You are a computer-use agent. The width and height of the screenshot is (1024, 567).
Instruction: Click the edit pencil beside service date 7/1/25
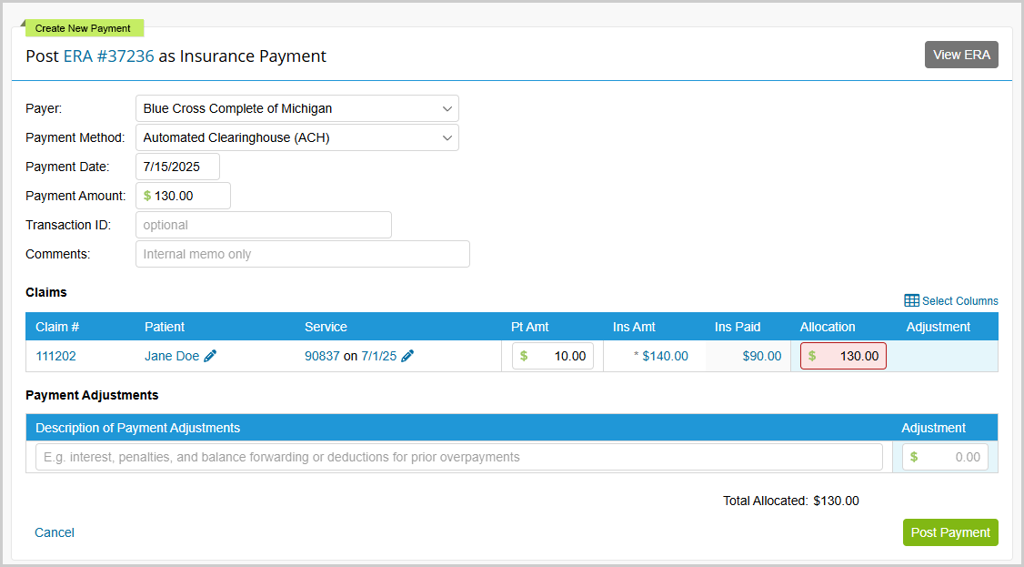tap(407, 356)
